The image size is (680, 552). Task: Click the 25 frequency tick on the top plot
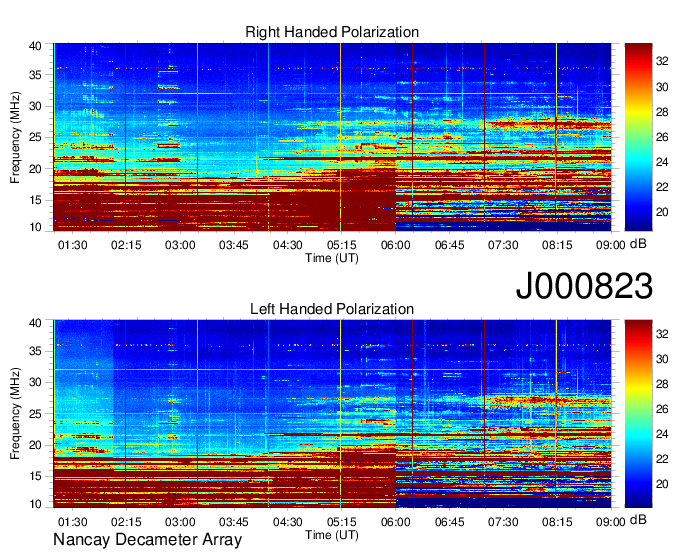[x=35, y=137]
